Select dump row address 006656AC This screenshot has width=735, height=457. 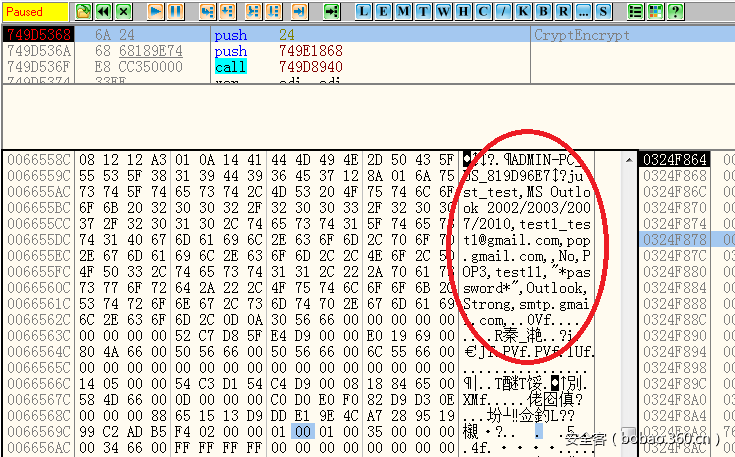click(x=38, y=447)
